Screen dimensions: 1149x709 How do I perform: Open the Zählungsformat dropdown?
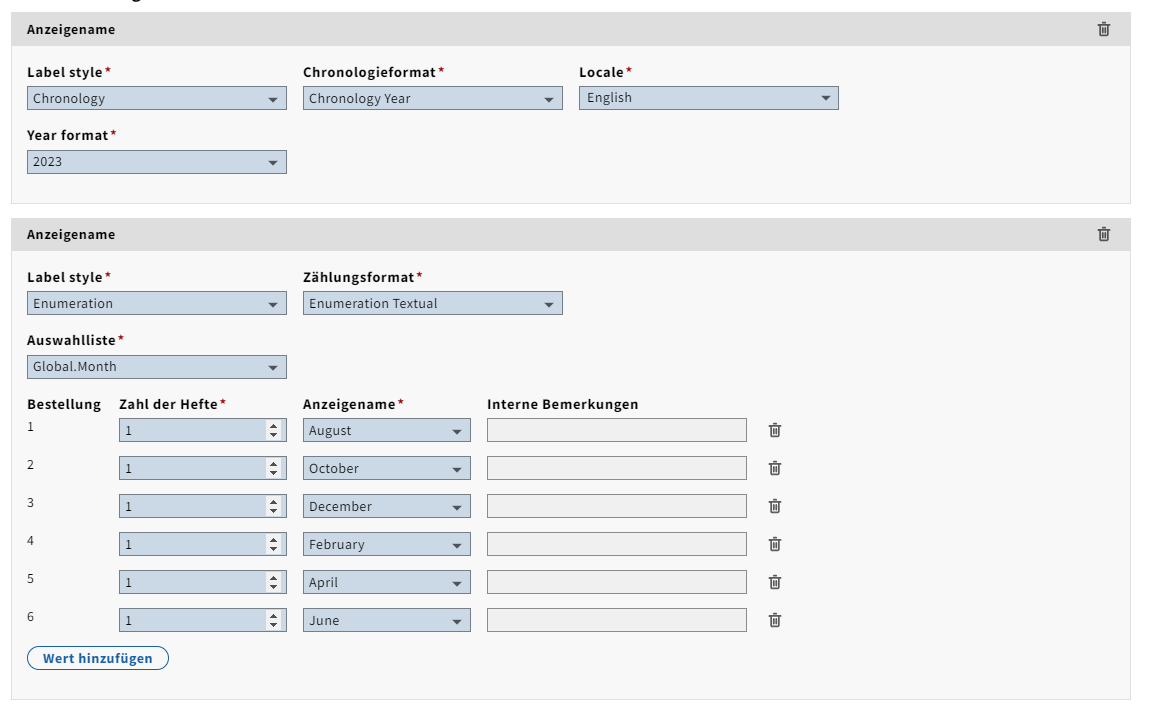(432, 303)
